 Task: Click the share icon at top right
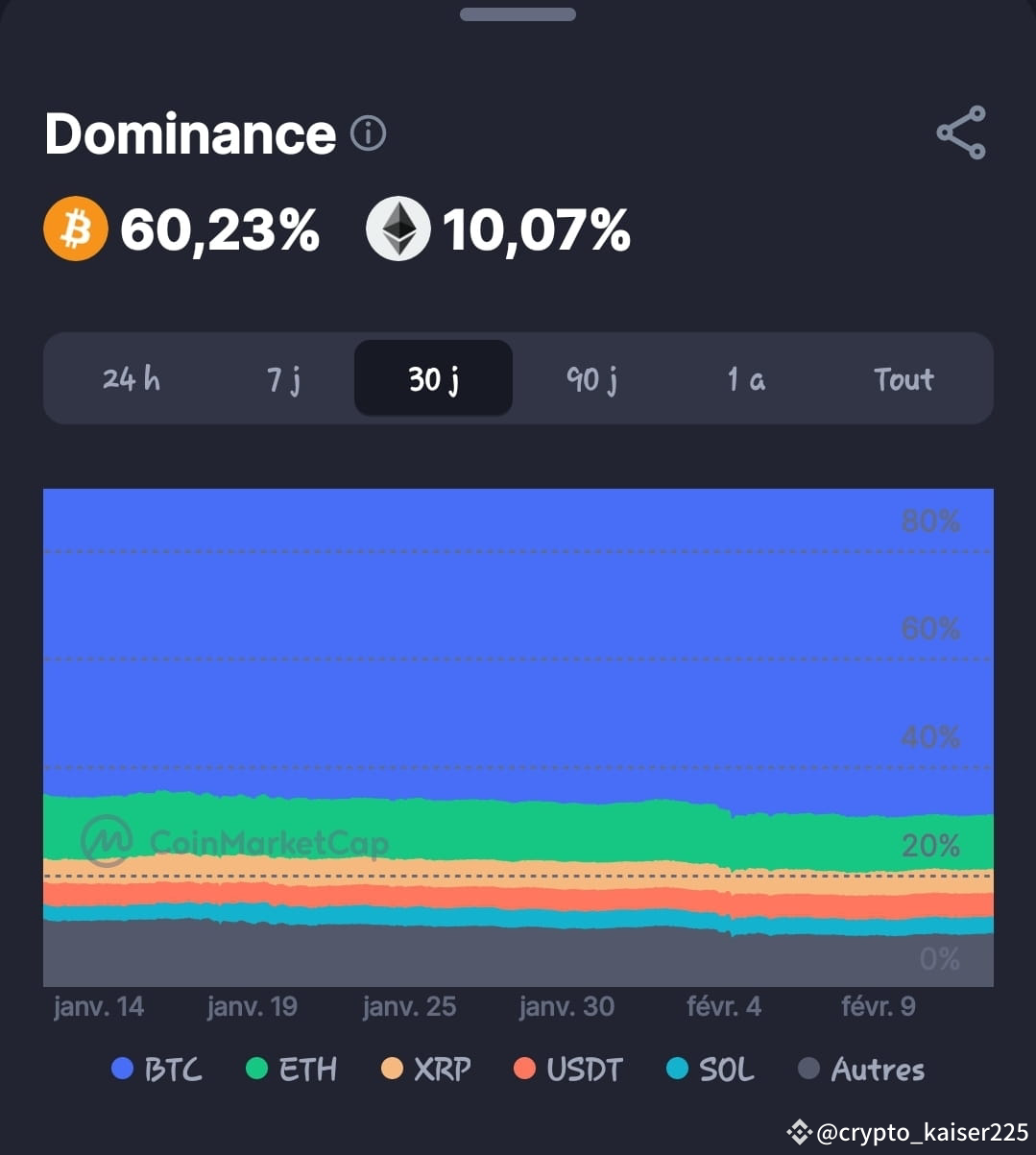[961, 133]
